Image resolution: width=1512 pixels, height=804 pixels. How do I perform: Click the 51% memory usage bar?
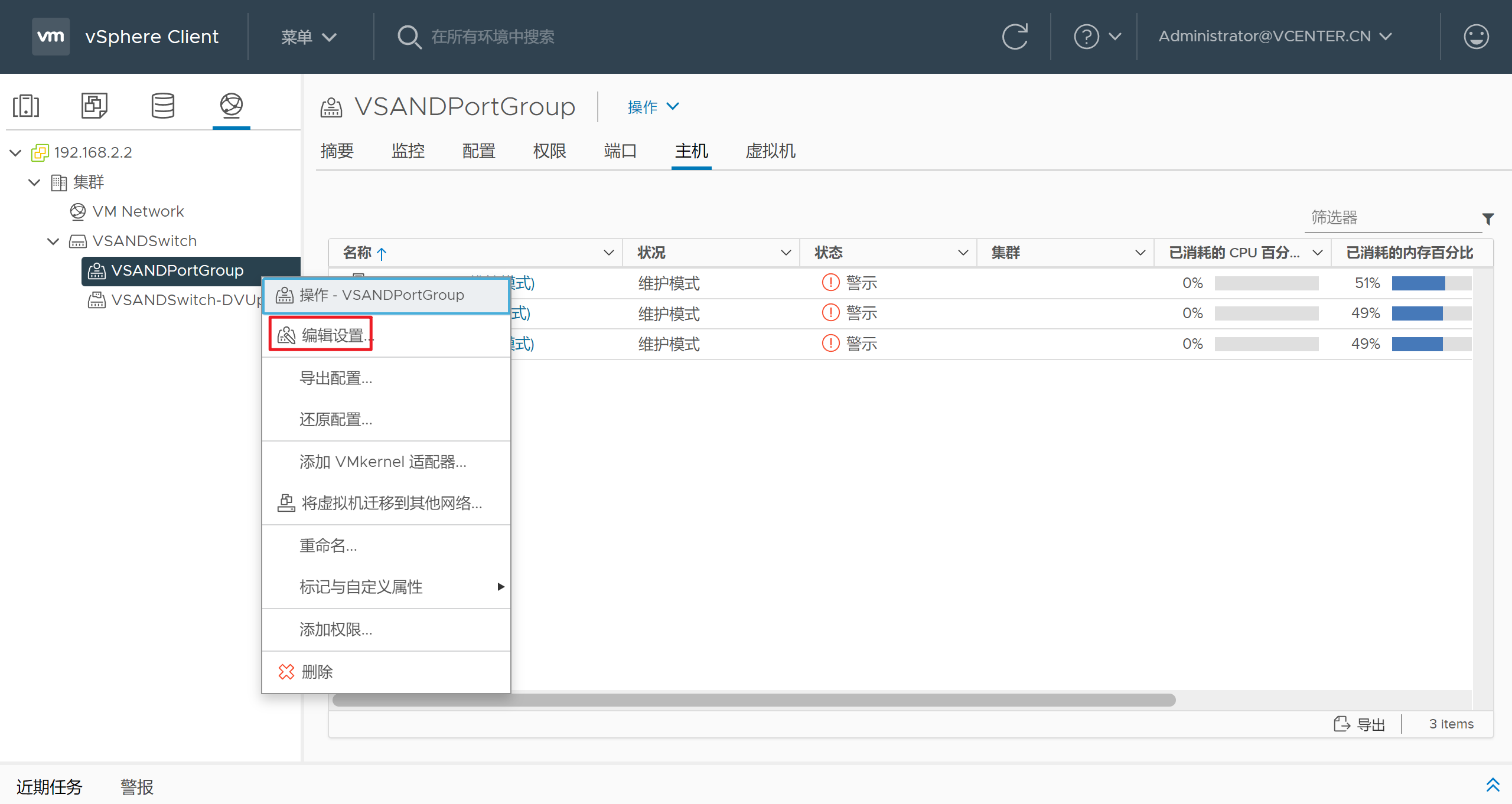1431,283
